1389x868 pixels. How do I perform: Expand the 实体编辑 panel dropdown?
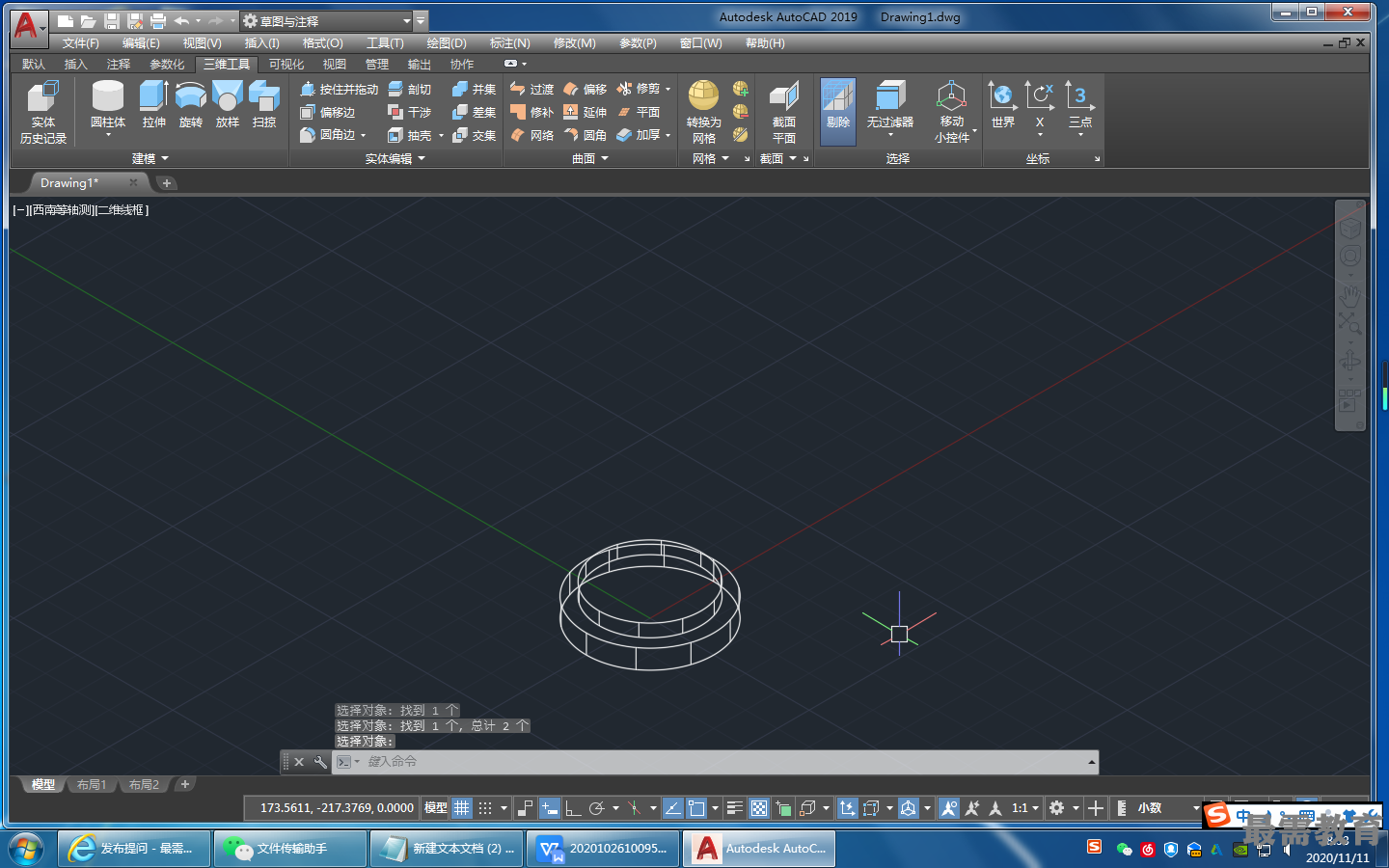tap(395, 158)
